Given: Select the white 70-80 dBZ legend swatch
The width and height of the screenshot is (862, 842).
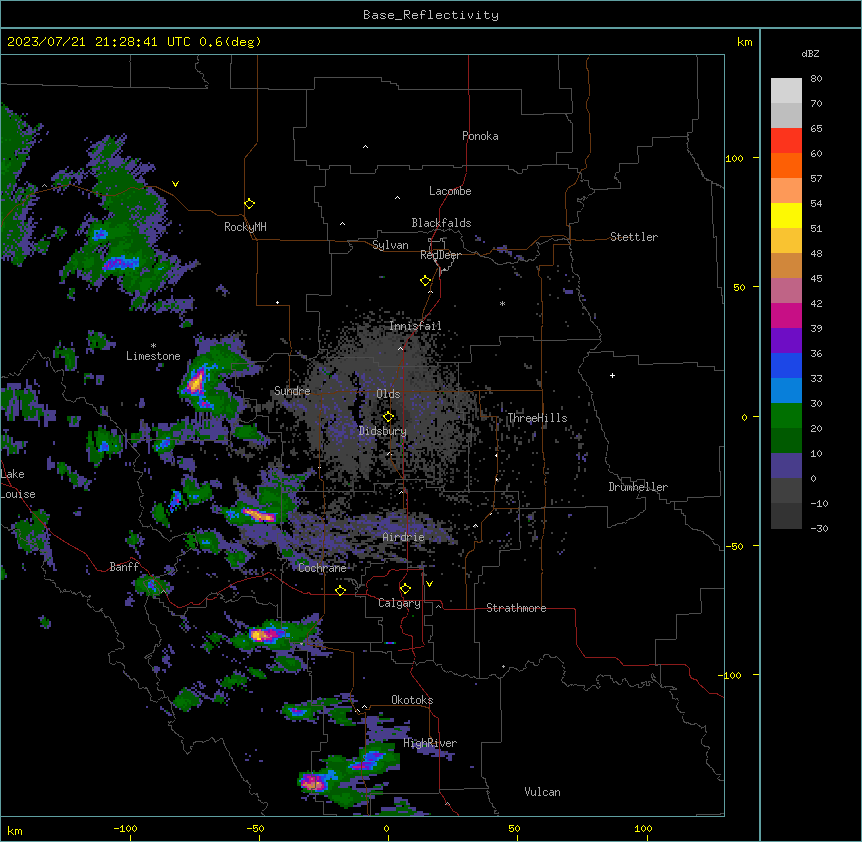Looking at the screenshot, I should pos(786,91).
